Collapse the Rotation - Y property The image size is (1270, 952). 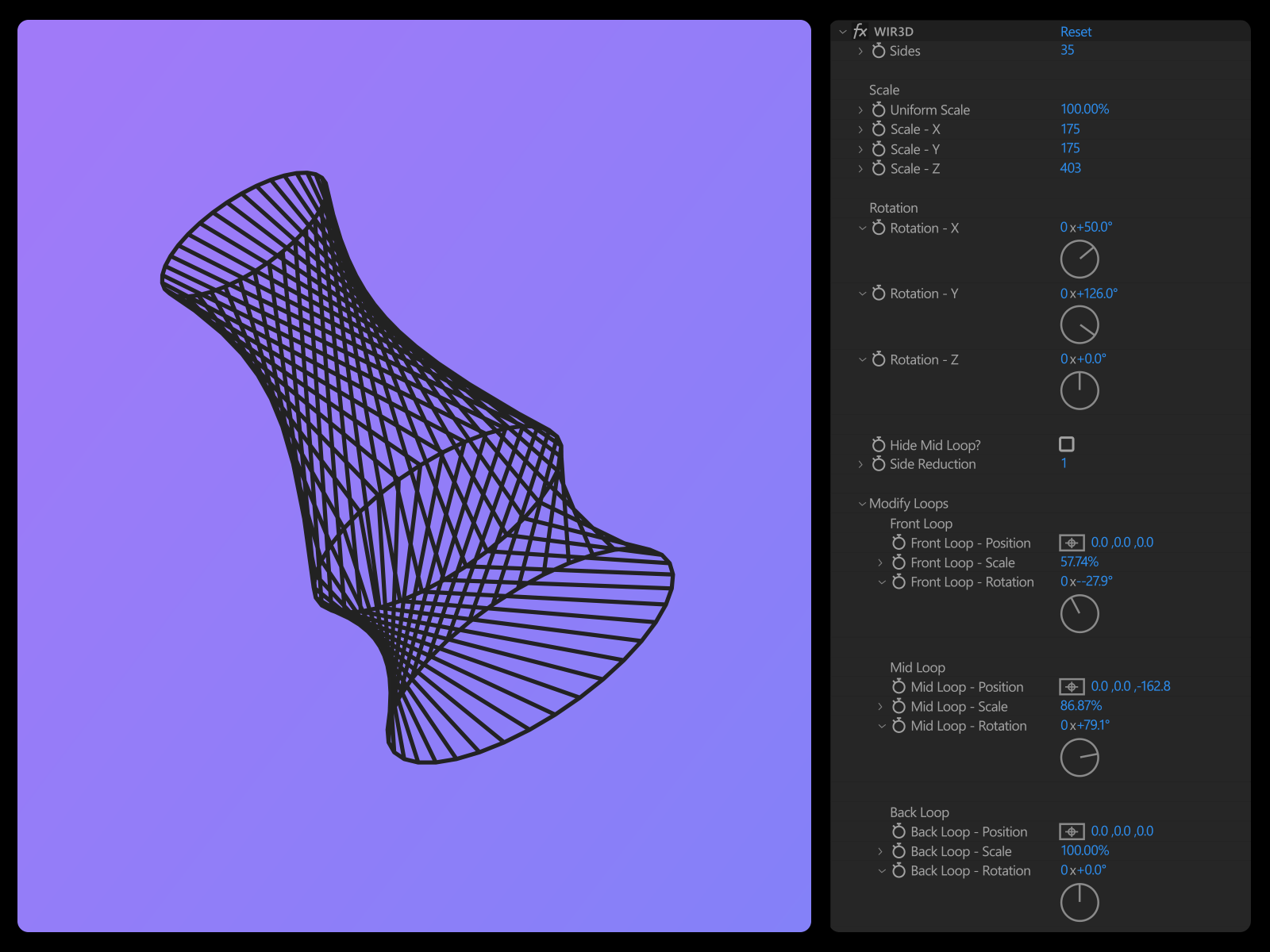pyautogui.click(x=862, y=294)
